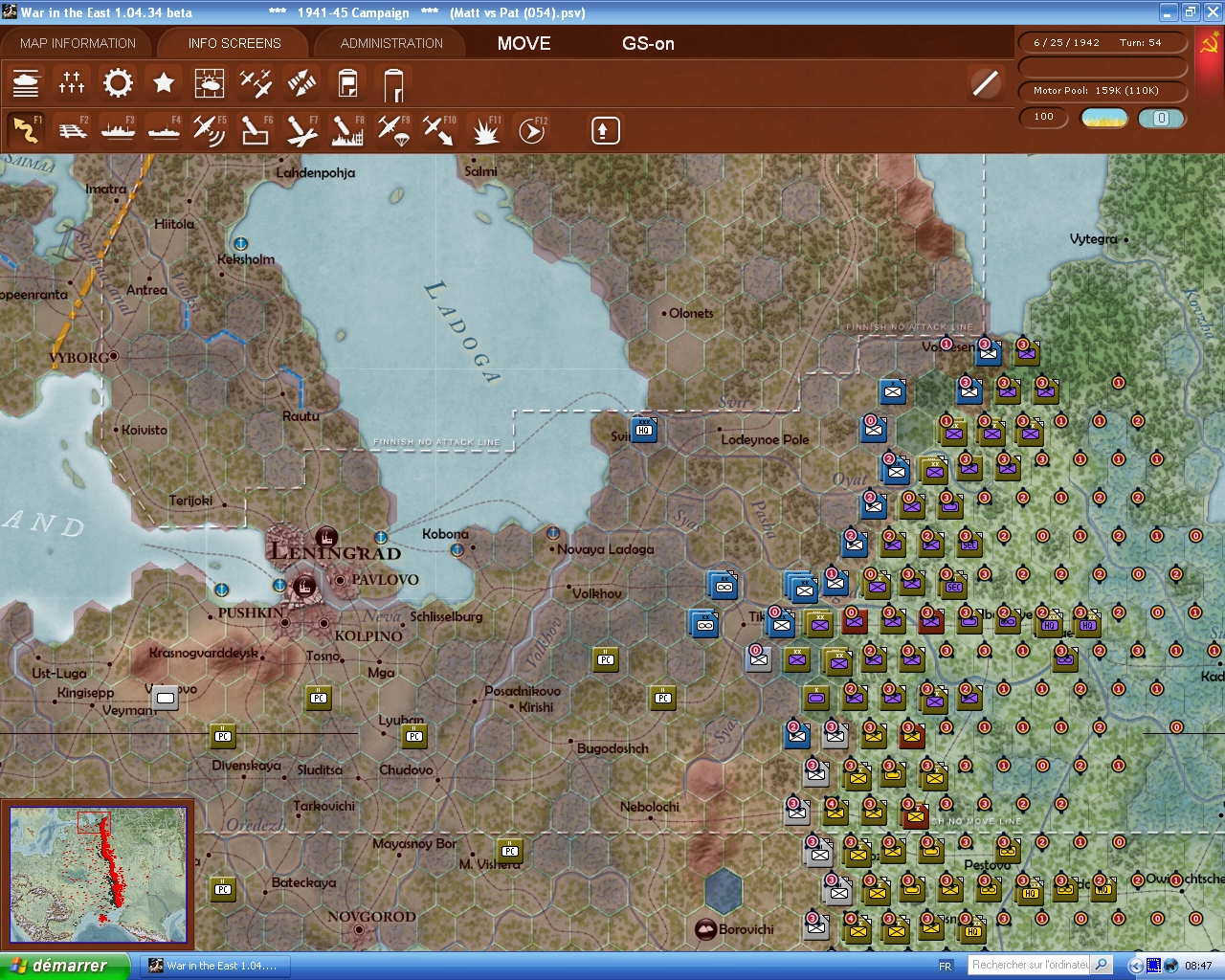Click the desktop search input field
The width and height of the screenshot is (1225, 980).
pyautogui.click(x=1029, y=965)
